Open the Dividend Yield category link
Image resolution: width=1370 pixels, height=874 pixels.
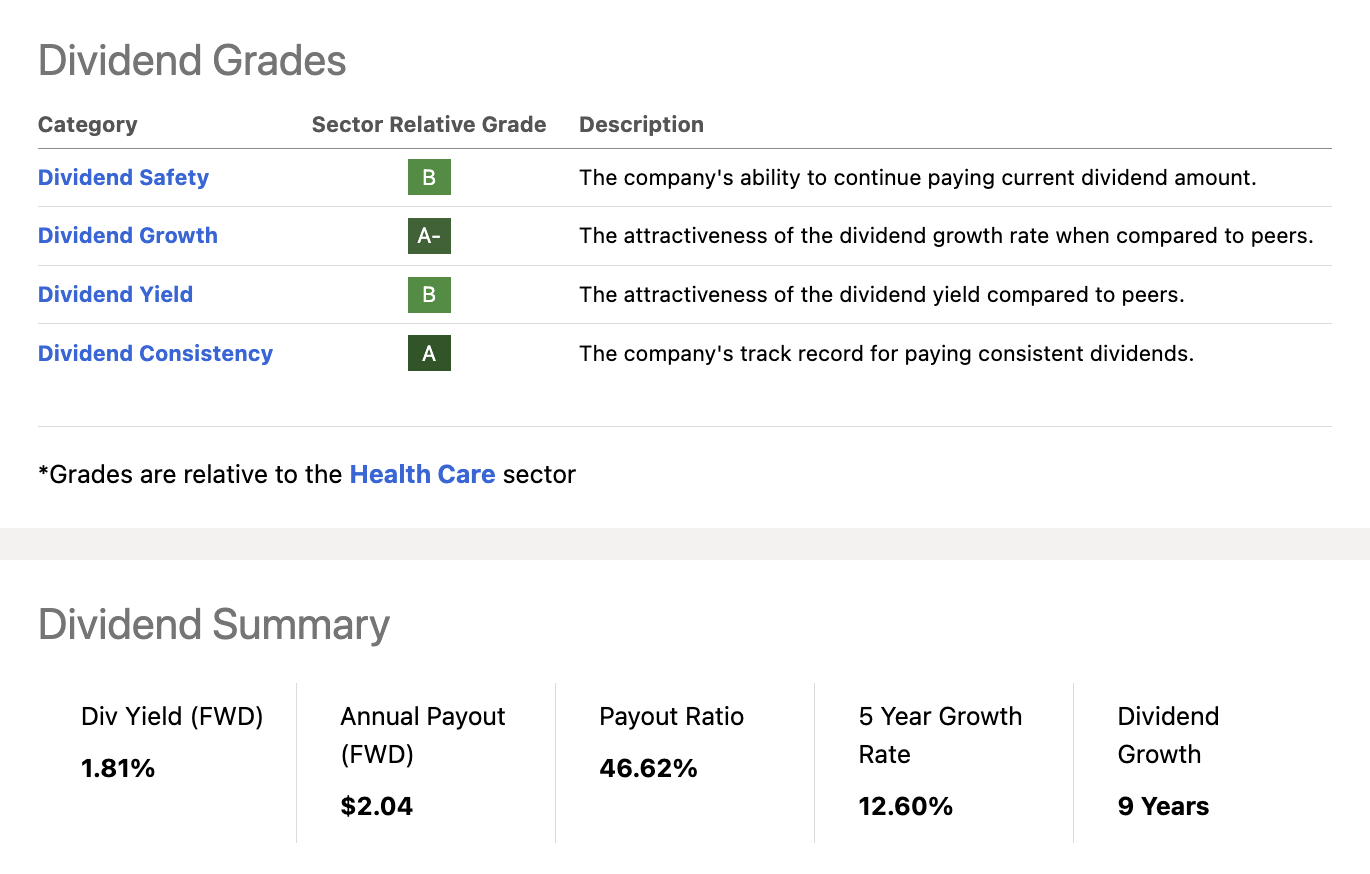[x=115, y=294]
